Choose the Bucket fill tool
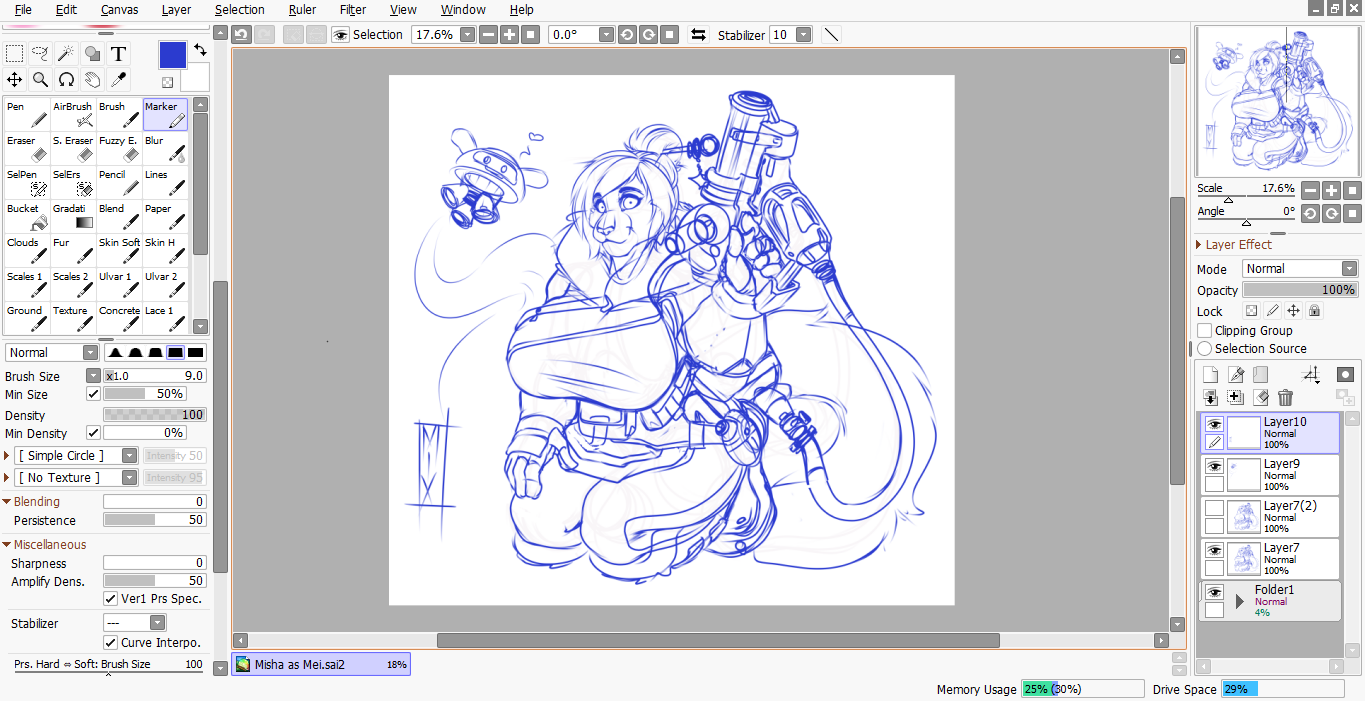The image size is (1365, 701). click(27, 216)
